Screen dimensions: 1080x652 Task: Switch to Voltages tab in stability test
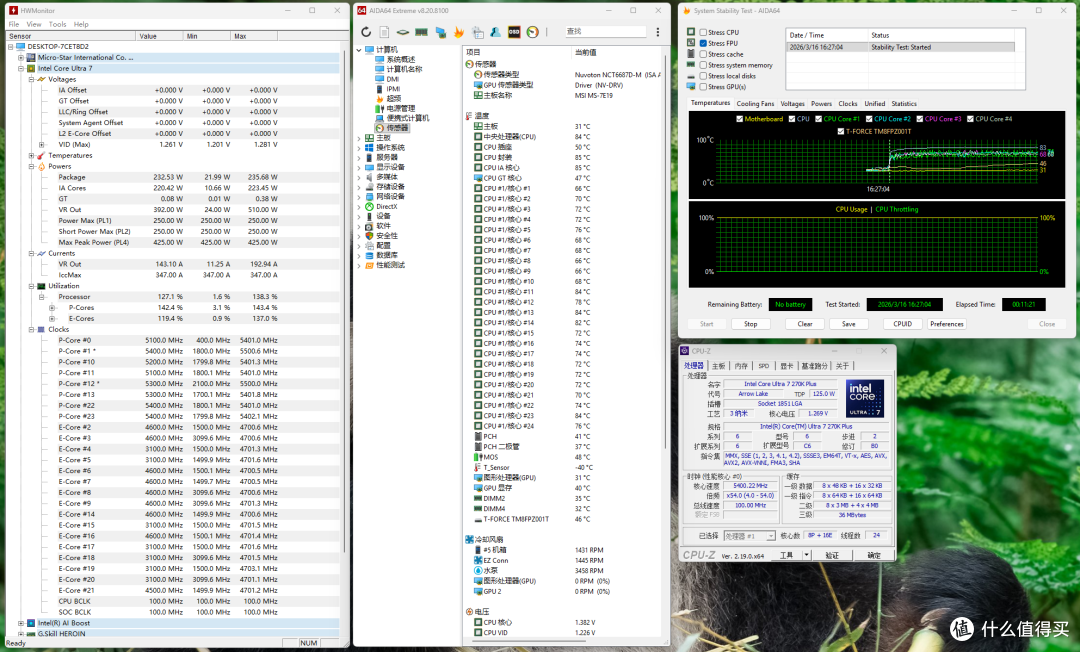(x=792, y=104)
